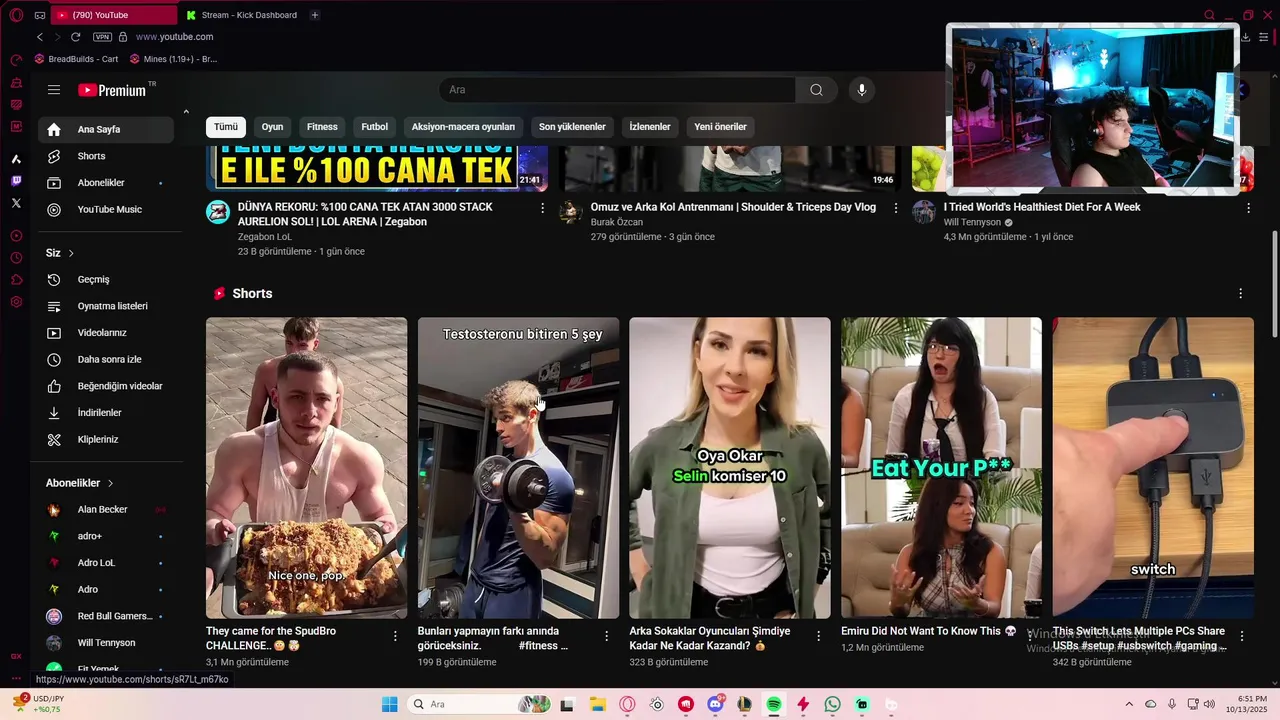Screen dimensions: 1280x720
Task: Click Zegabon LoL channel avatar
Action: tap(218, 211)
